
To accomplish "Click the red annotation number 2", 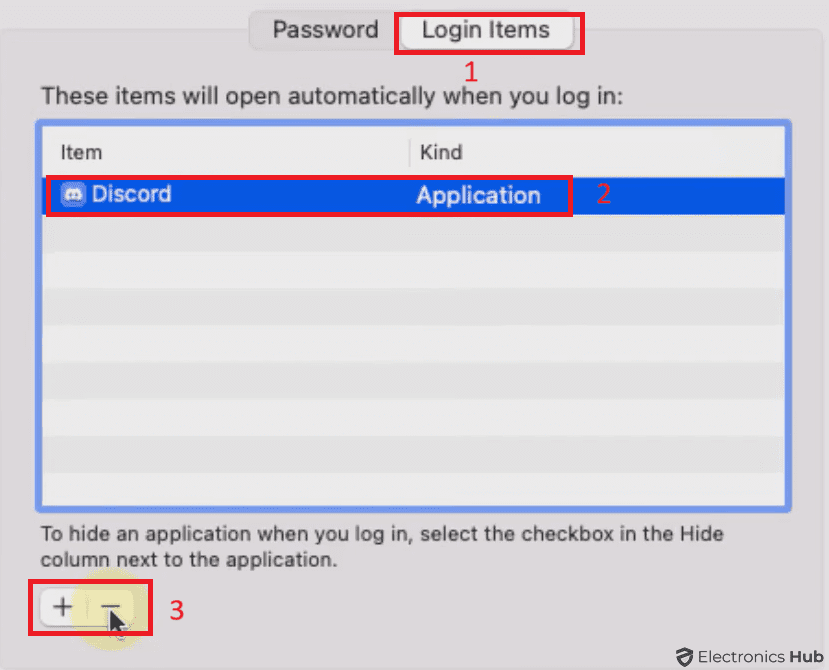I will 603,195.
